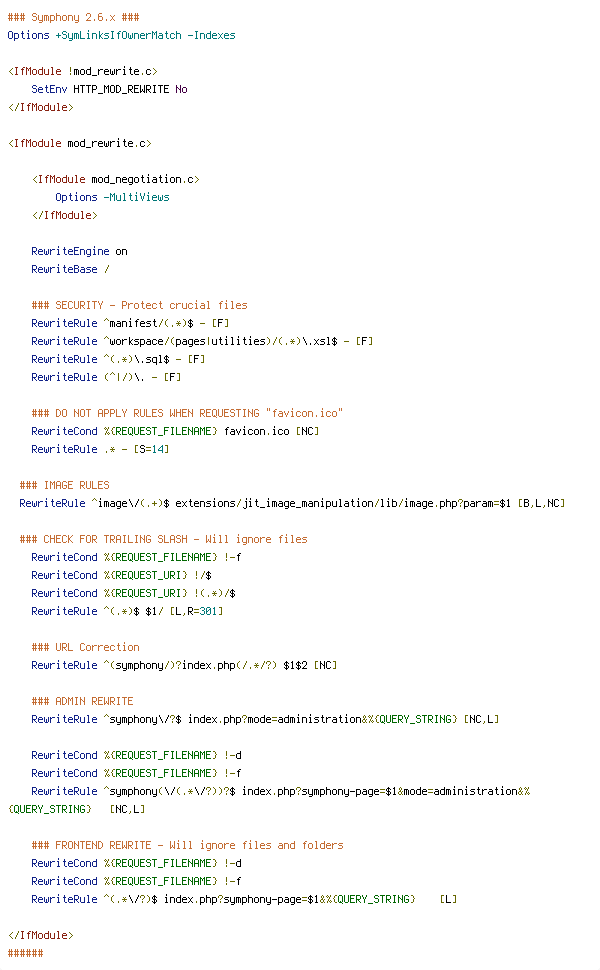The image size is (600, 970).
Task: Click the '<IfModule mod_rewrite.c>' opening tag
Action: tap(80, 143)
